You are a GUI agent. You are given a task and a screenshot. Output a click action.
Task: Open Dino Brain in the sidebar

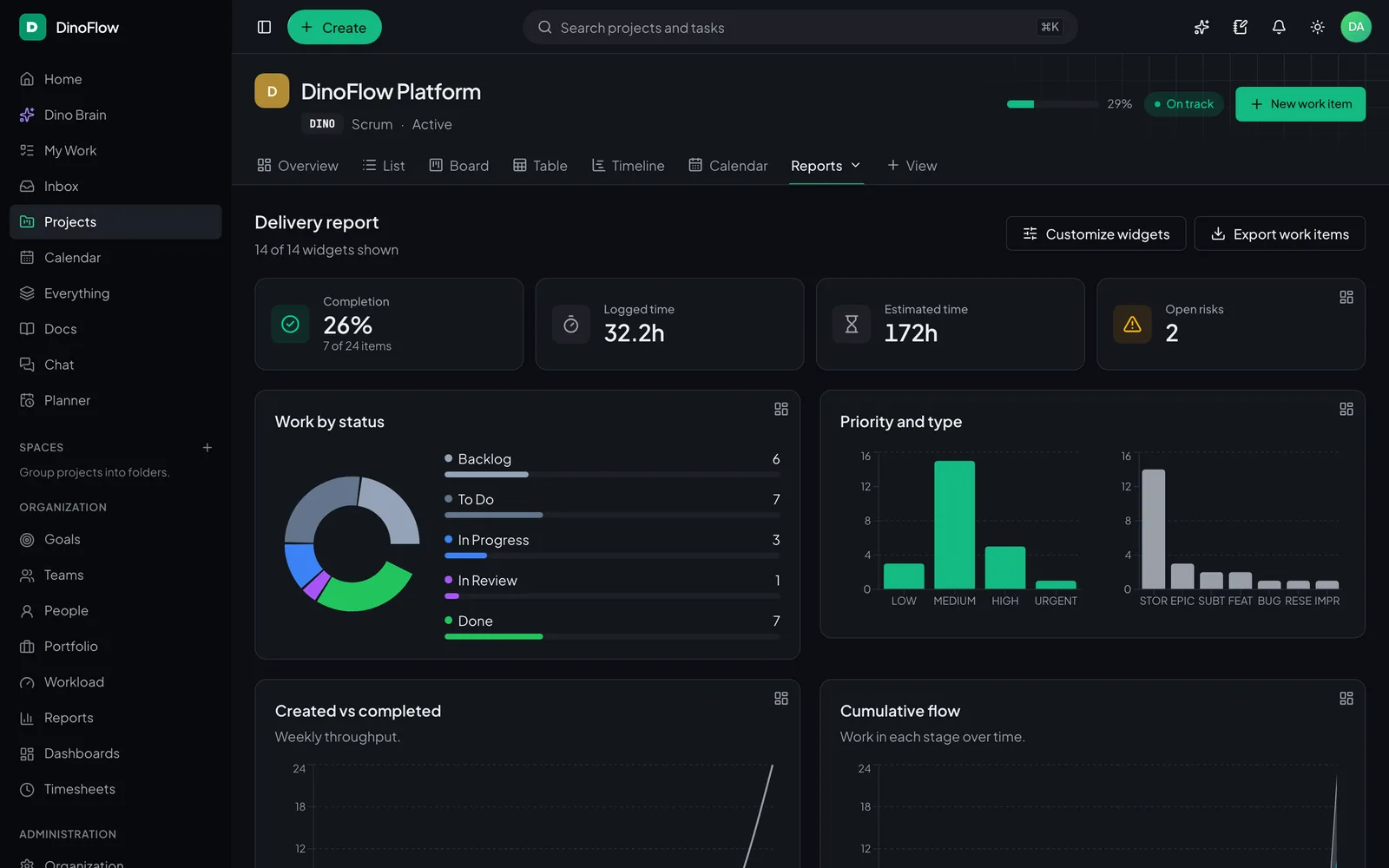coord(115,115)
